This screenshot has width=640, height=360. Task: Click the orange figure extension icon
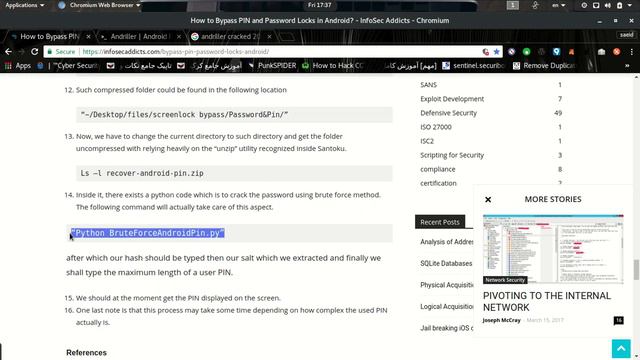click(571, 52)
